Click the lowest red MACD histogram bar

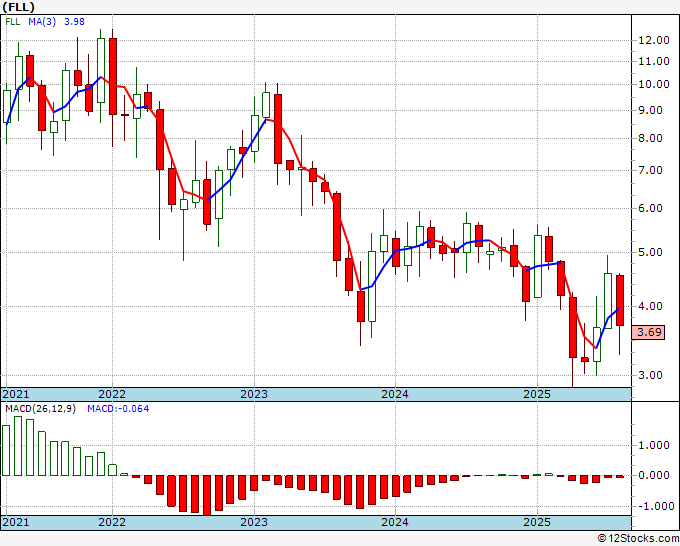click(x=207, y=495)
